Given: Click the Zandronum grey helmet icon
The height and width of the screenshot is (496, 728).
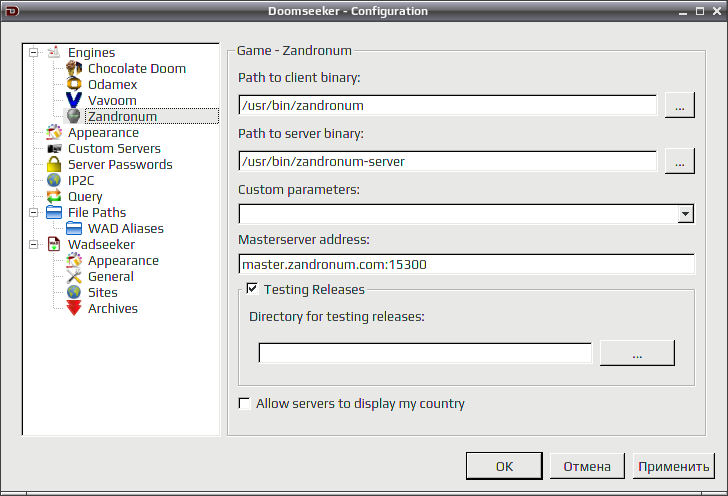Looking at the screenshot, I should pos(74,116).
